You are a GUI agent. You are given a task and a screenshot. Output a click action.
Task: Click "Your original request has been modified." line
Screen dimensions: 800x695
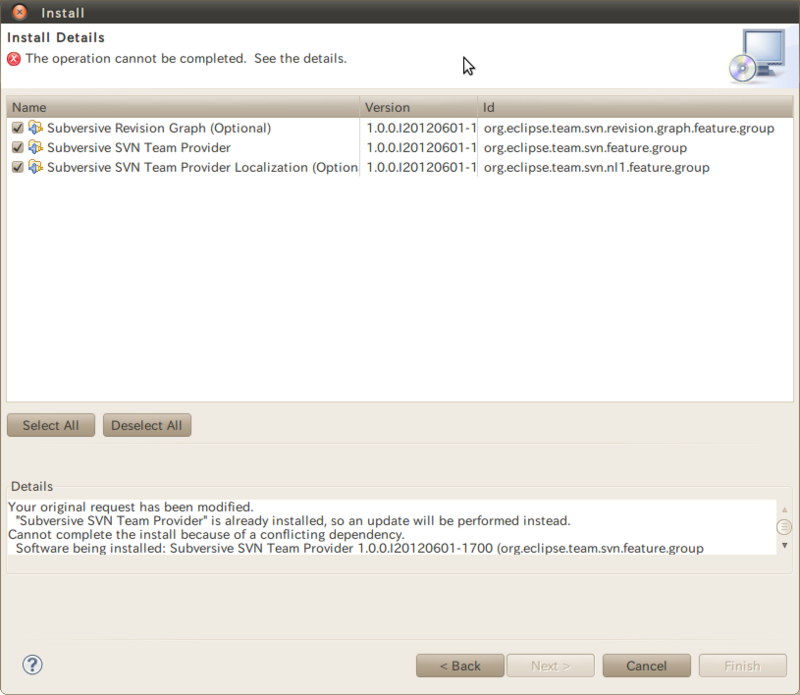click(131, 507)
